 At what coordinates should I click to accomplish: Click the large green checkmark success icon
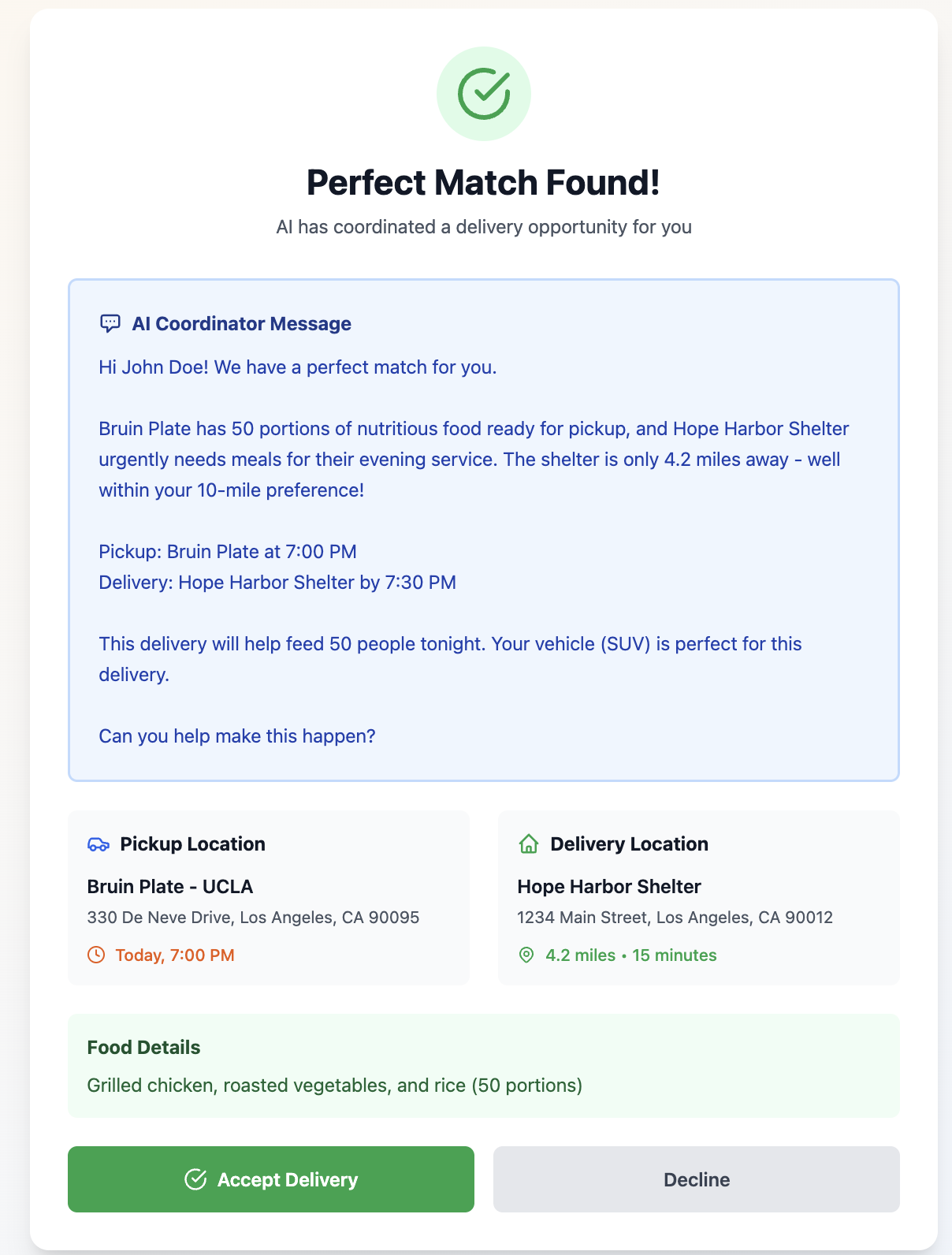[484, 94]
